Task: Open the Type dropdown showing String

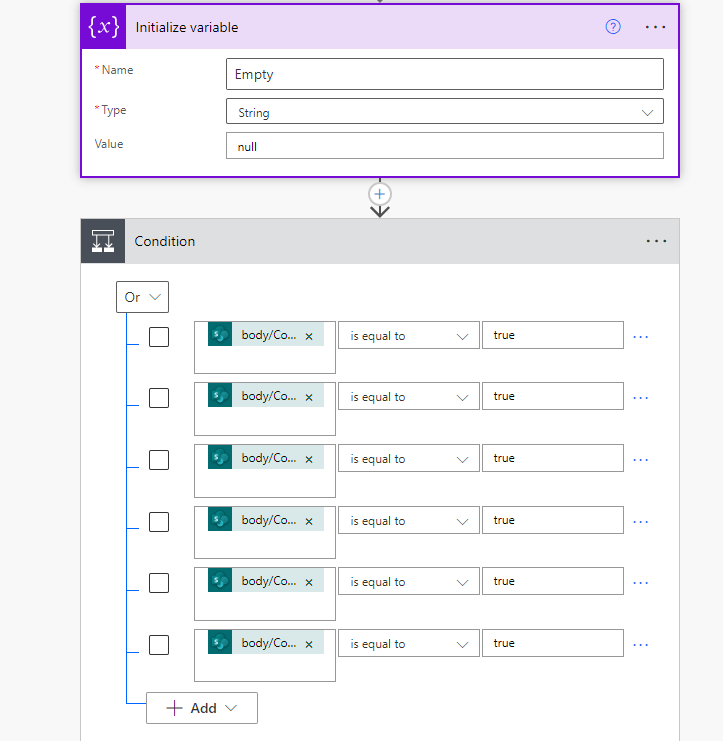Action: point(445,112)
